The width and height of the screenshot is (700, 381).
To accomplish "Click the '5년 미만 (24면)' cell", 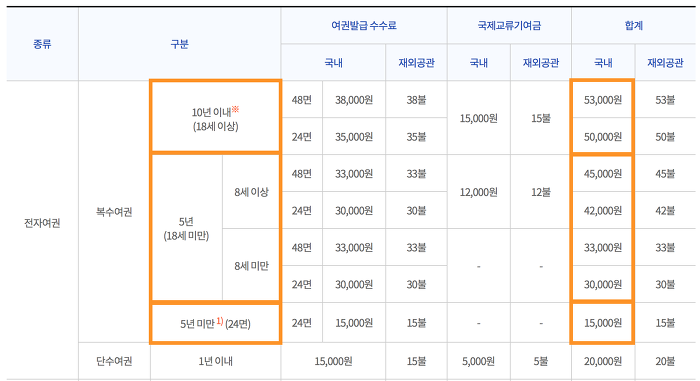I will pyautogui.click(x=216, y=323).
